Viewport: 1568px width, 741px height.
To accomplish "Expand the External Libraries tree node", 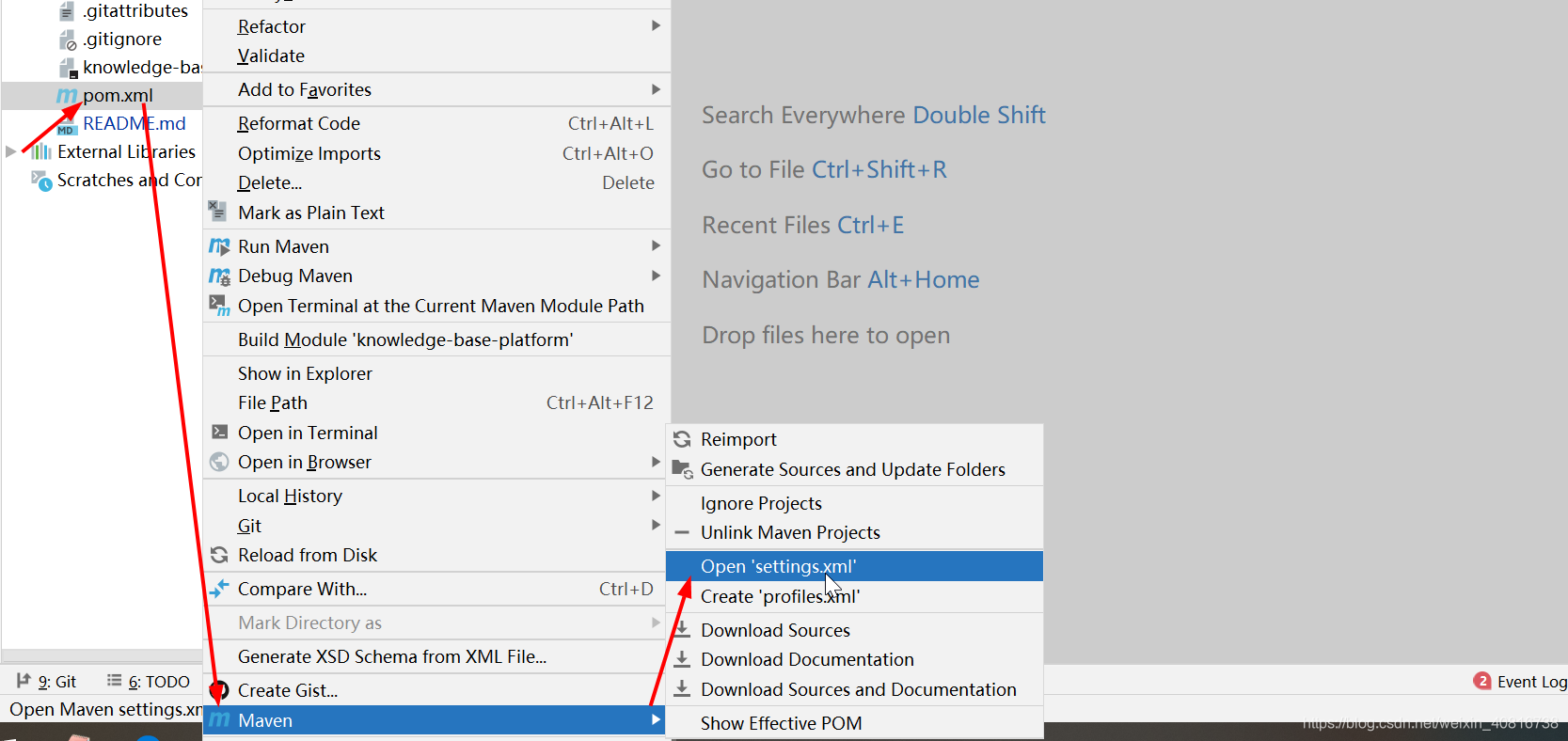I will coord(11,151).
